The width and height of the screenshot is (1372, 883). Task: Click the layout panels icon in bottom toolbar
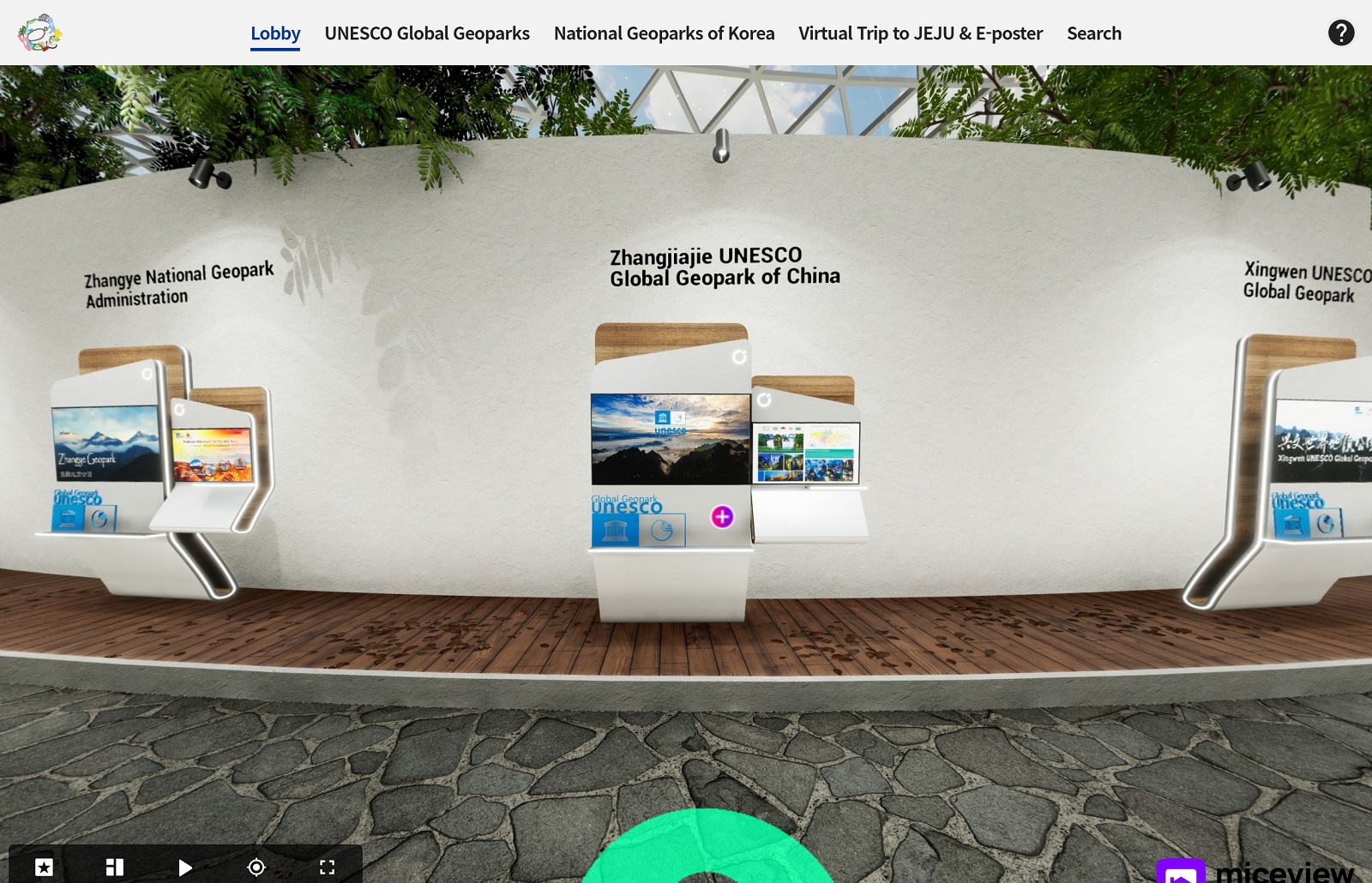tap(115, 868)
